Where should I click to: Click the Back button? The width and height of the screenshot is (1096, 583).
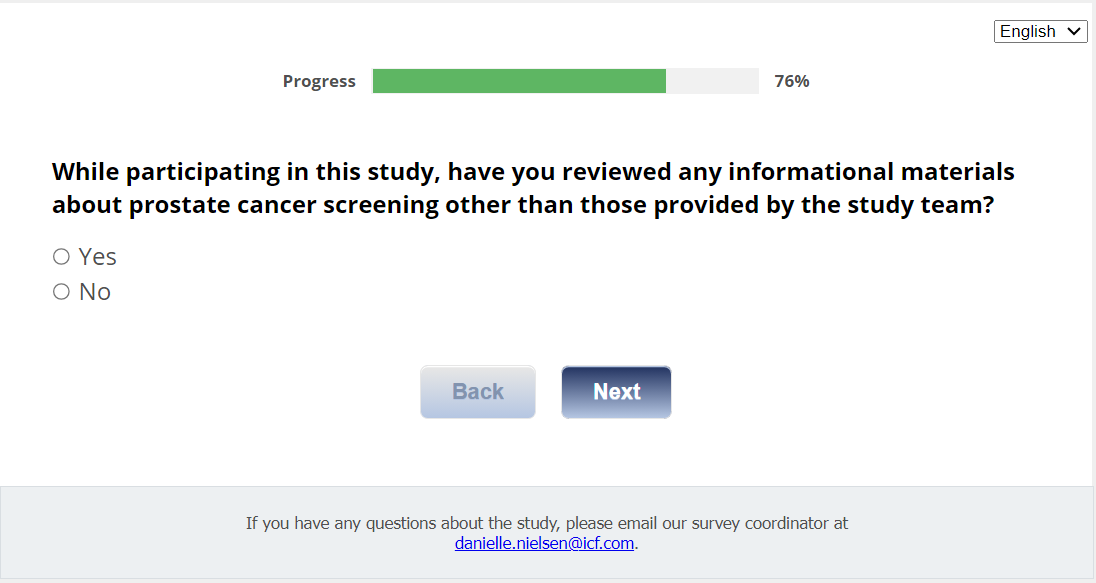[478, 392]
